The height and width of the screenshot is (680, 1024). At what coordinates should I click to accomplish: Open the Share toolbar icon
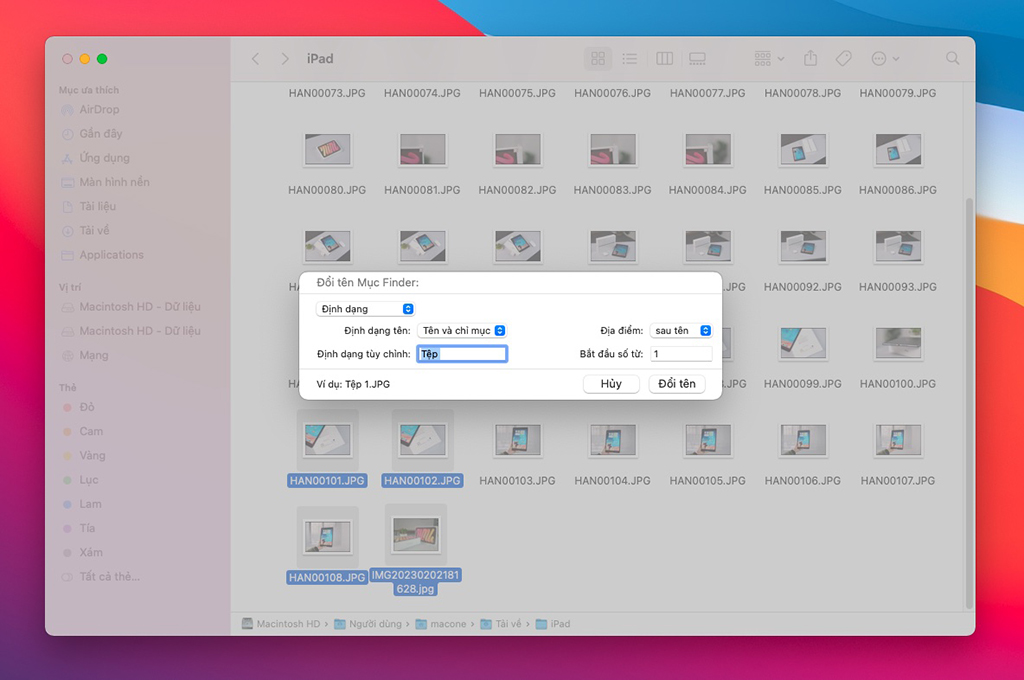coord(810,58)
